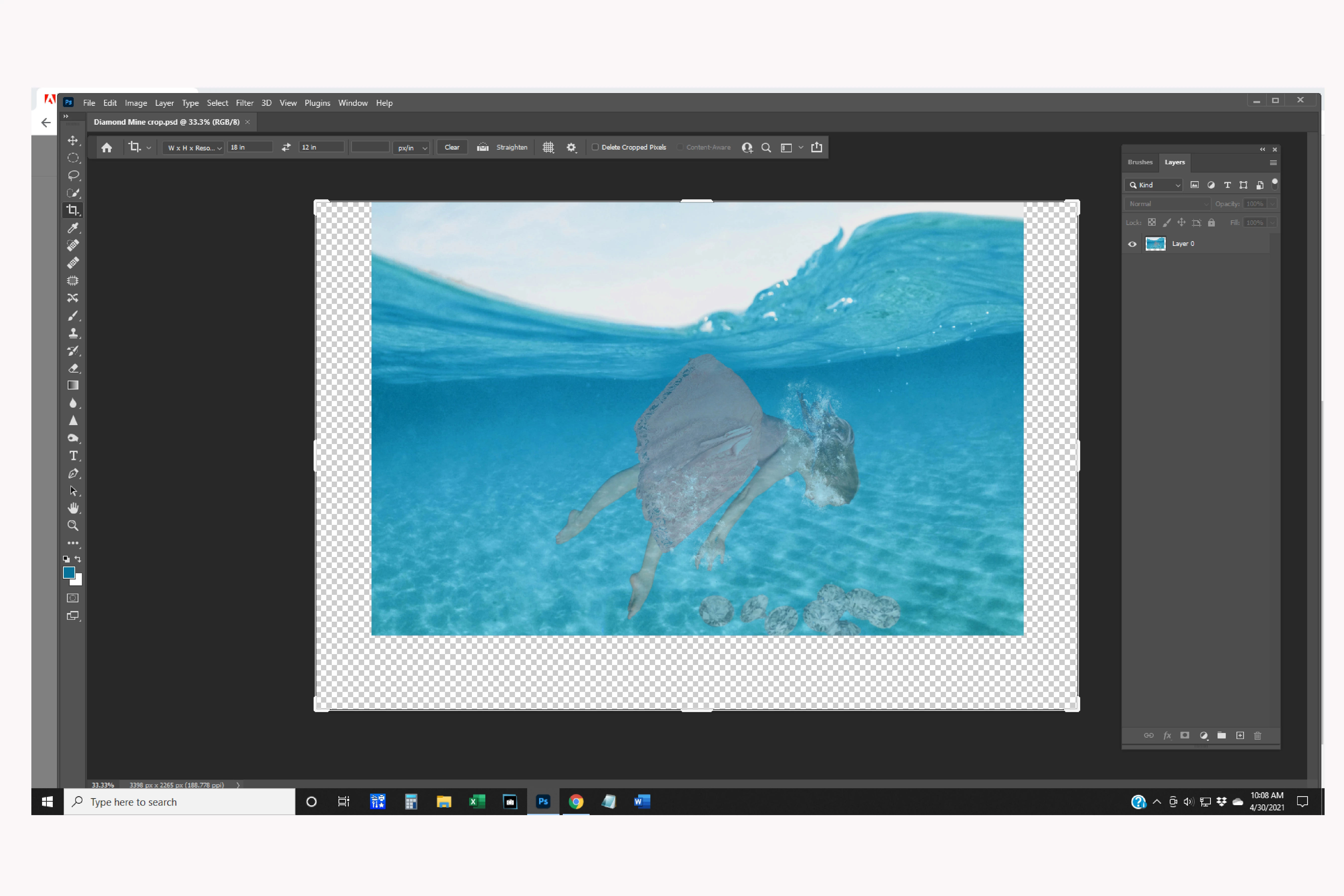Hide Layer 0 using eye icon

tap(1132, 244)
